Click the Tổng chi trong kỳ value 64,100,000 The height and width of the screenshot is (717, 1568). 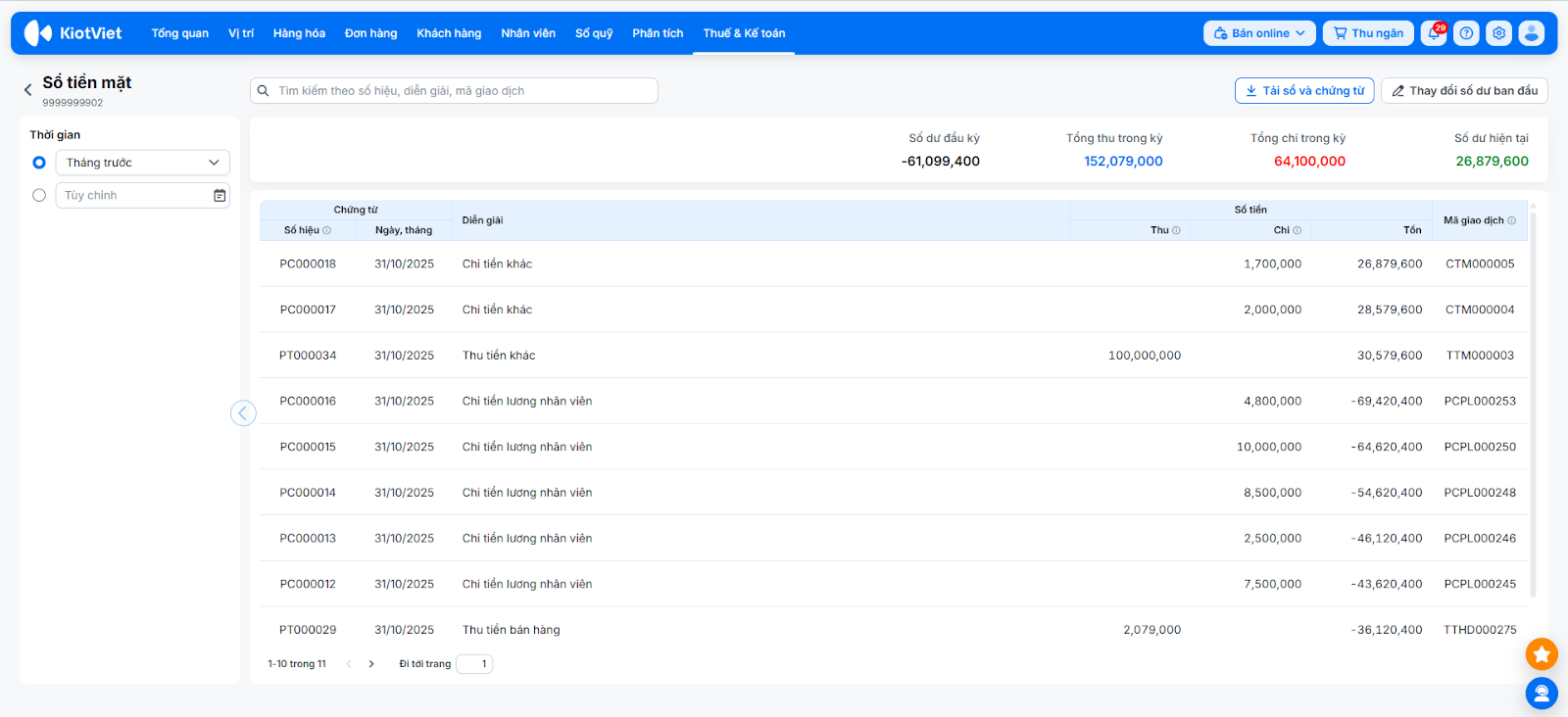1309,162
